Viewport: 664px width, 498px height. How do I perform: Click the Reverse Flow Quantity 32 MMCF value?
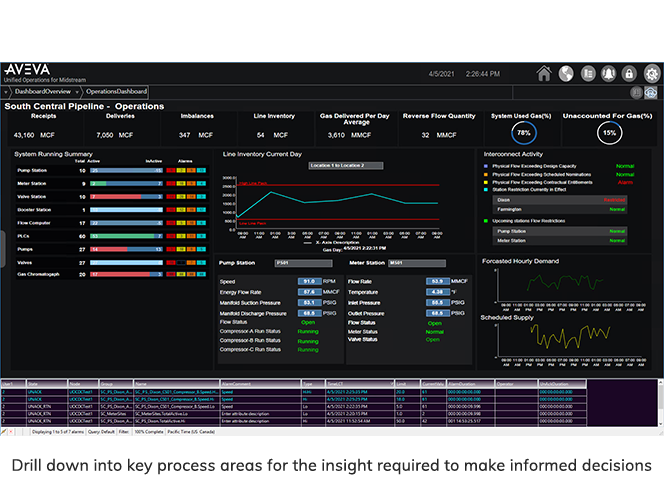pos(439,135)
